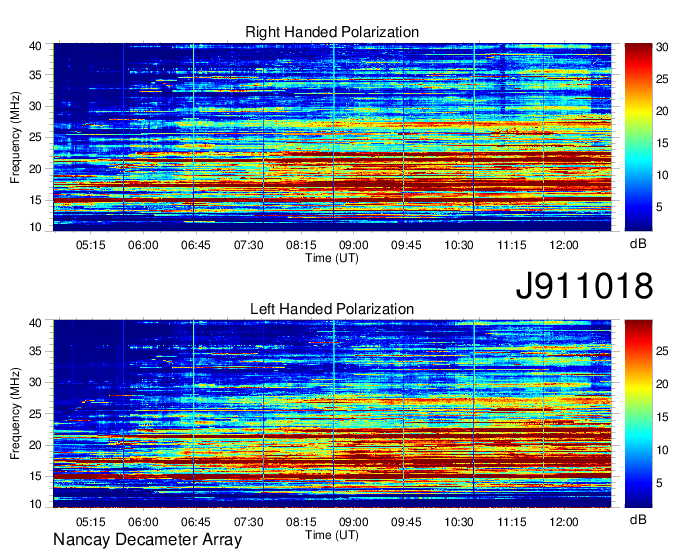Click the 25 dB tick on lower color bar

[662, 351]
